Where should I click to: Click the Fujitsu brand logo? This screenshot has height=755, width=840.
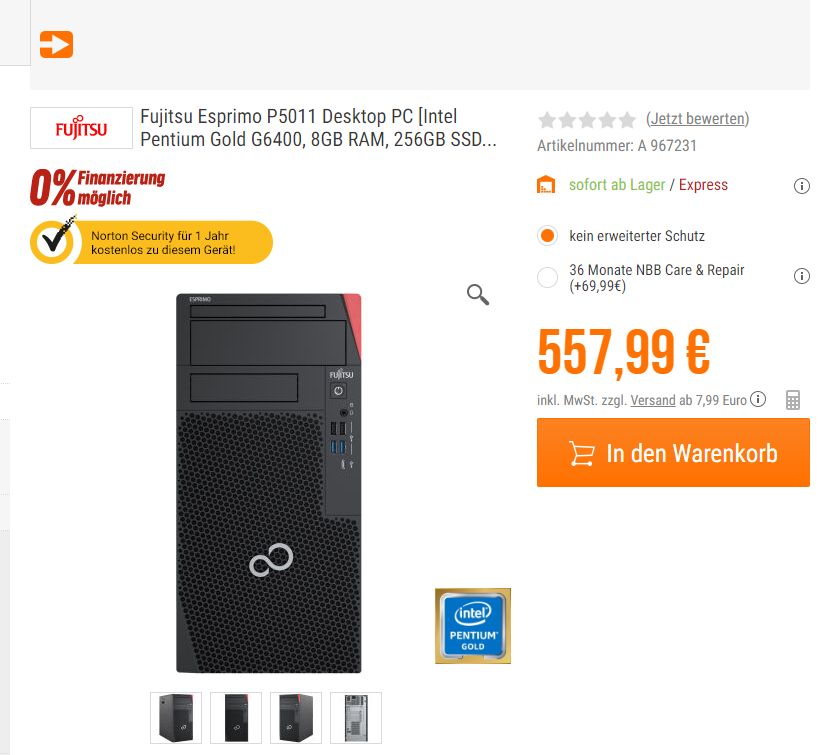click(x=81, y=128)
